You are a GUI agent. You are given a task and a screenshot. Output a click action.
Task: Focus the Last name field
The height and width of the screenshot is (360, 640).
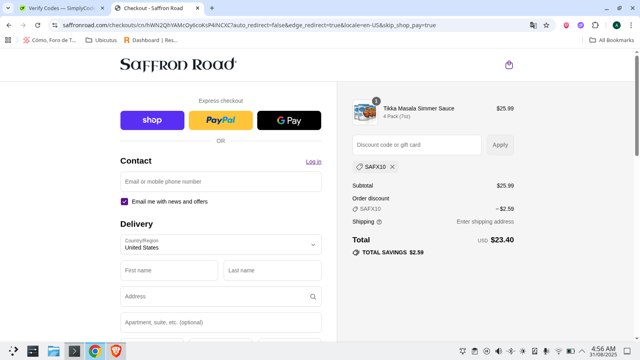point(273,271)
